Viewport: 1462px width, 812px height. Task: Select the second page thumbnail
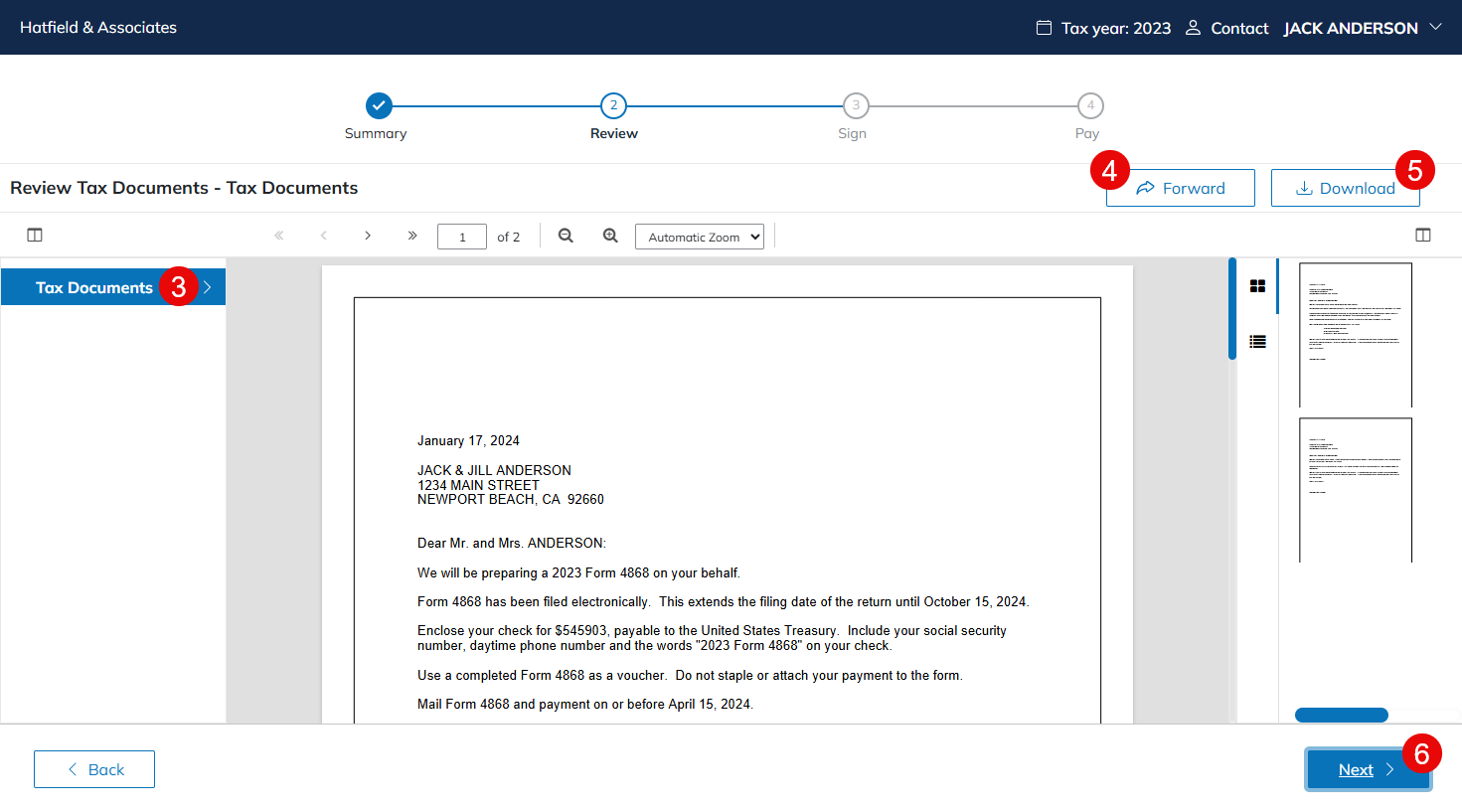pos(1355,490)
